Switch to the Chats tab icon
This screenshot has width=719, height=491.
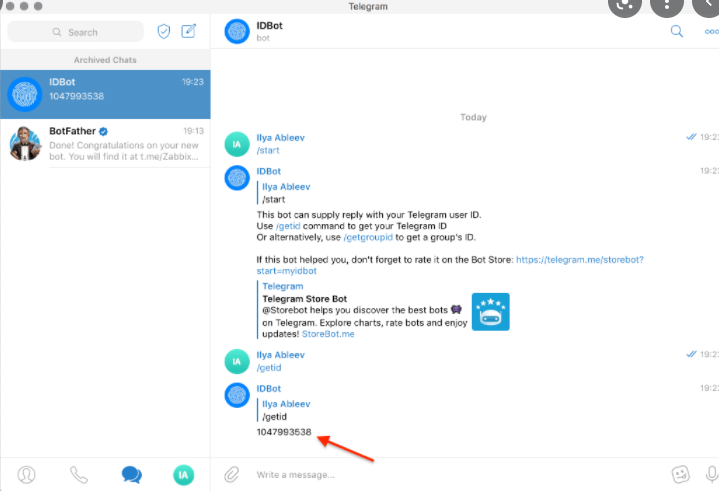click(x=132, y=474)
